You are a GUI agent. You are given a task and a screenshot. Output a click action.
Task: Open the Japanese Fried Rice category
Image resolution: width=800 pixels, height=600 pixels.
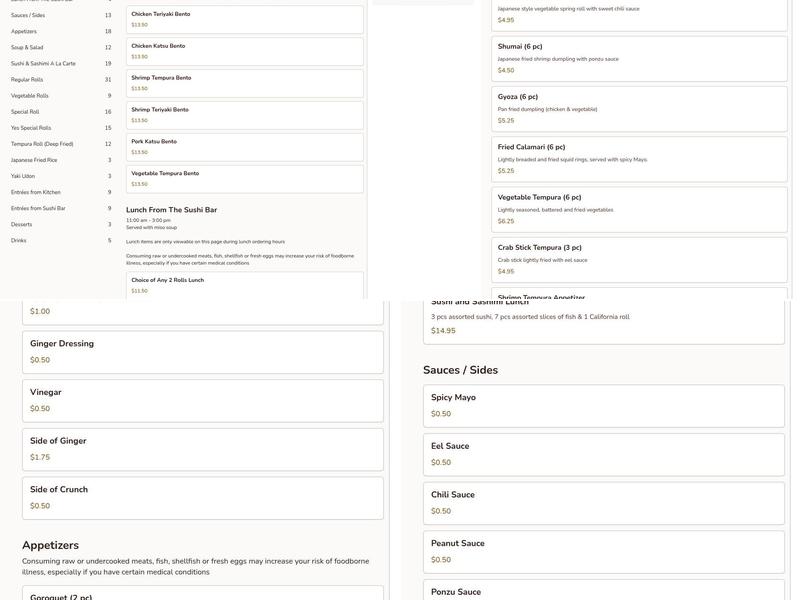tap(34, 160)
